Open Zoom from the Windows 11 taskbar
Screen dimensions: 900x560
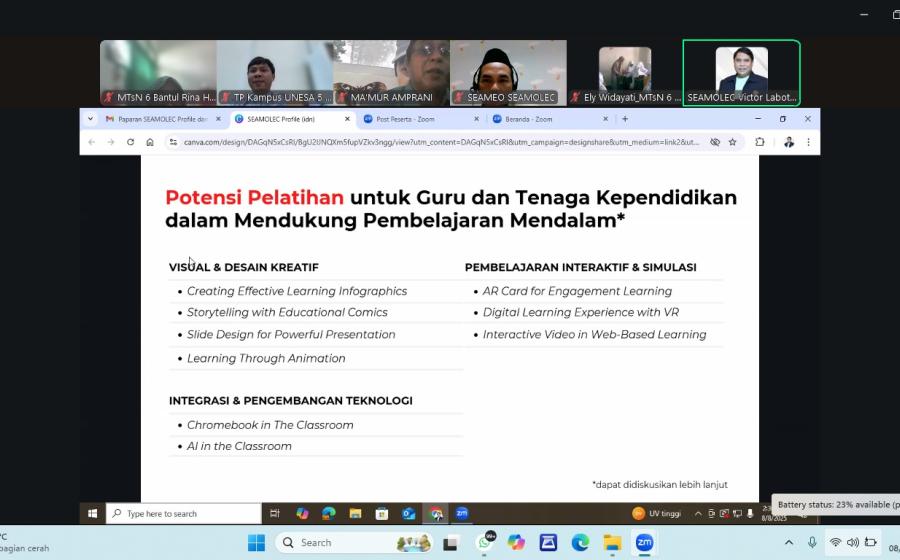tap(644, 543)
